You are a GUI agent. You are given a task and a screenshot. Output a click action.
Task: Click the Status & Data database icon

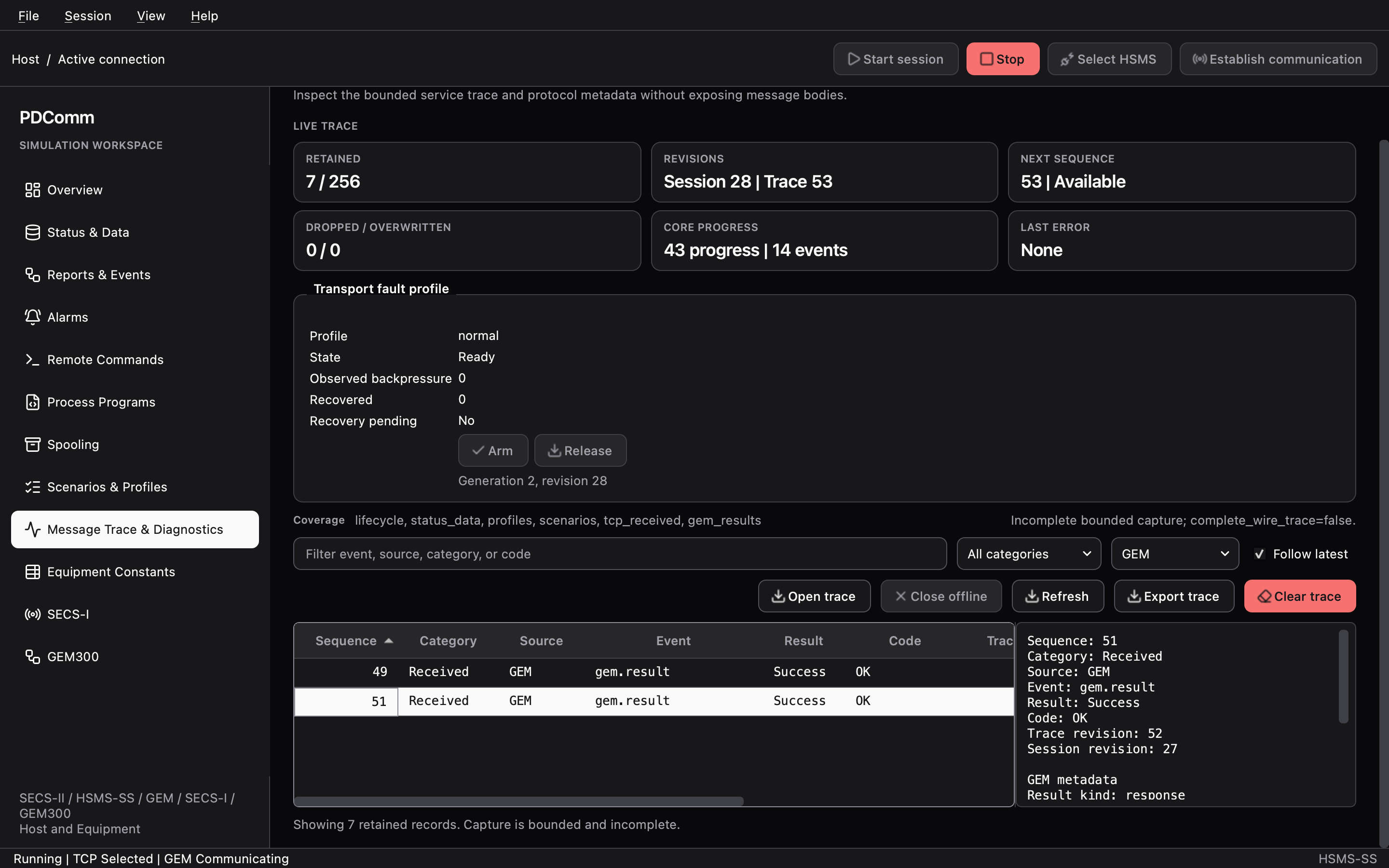33,232
